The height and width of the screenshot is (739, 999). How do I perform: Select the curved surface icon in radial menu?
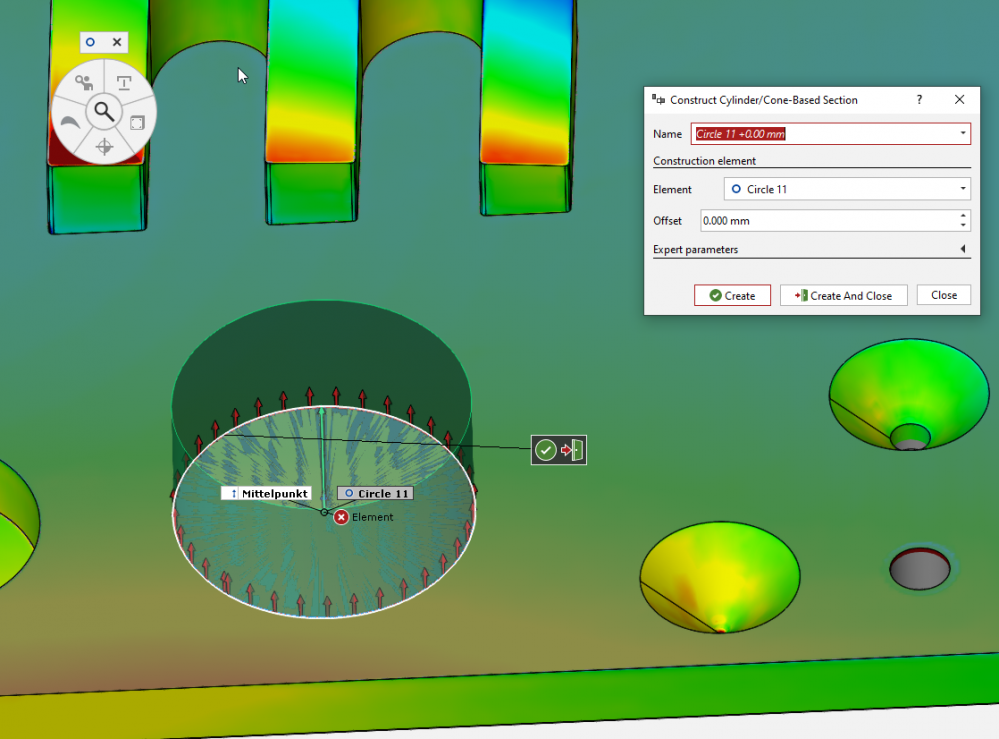coord(70,122)
